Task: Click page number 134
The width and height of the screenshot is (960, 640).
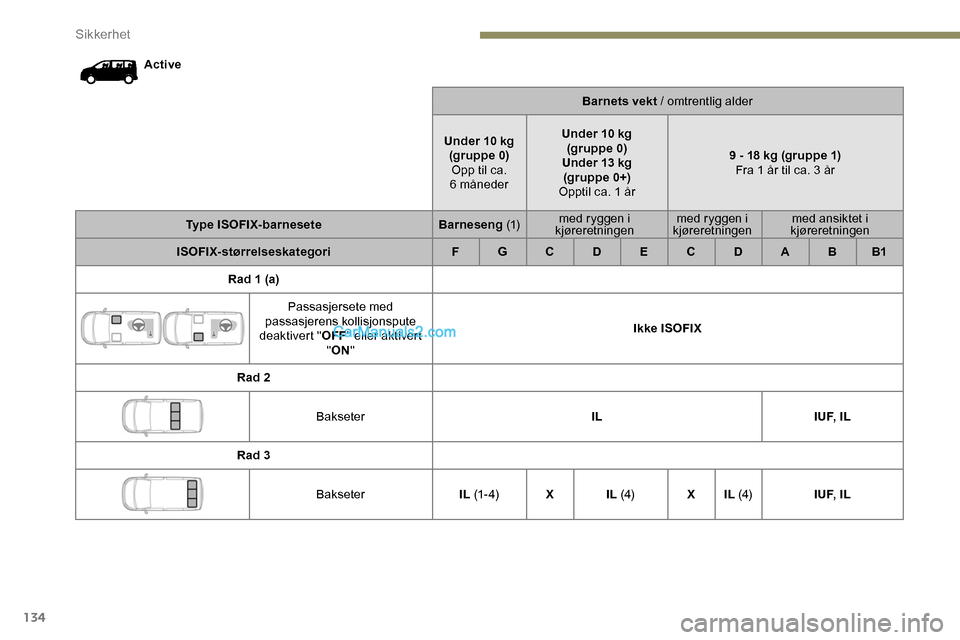Action: point(35,617)
